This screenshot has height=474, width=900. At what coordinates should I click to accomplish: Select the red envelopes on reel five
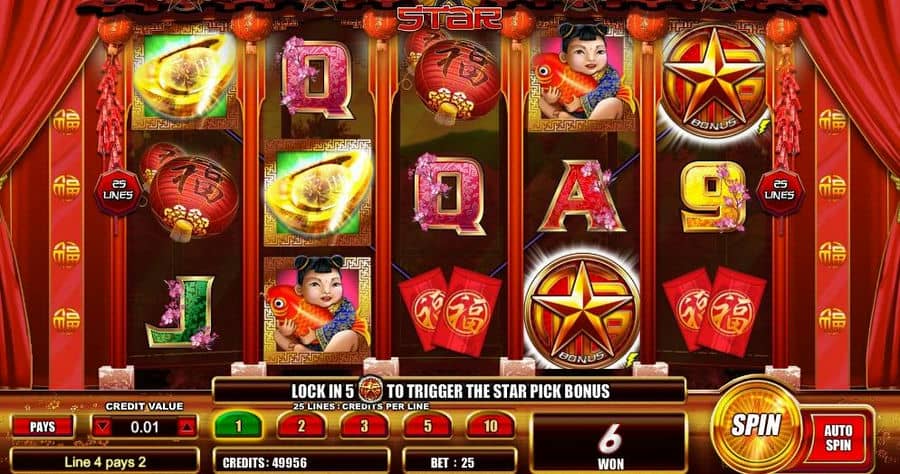[713, 310]
